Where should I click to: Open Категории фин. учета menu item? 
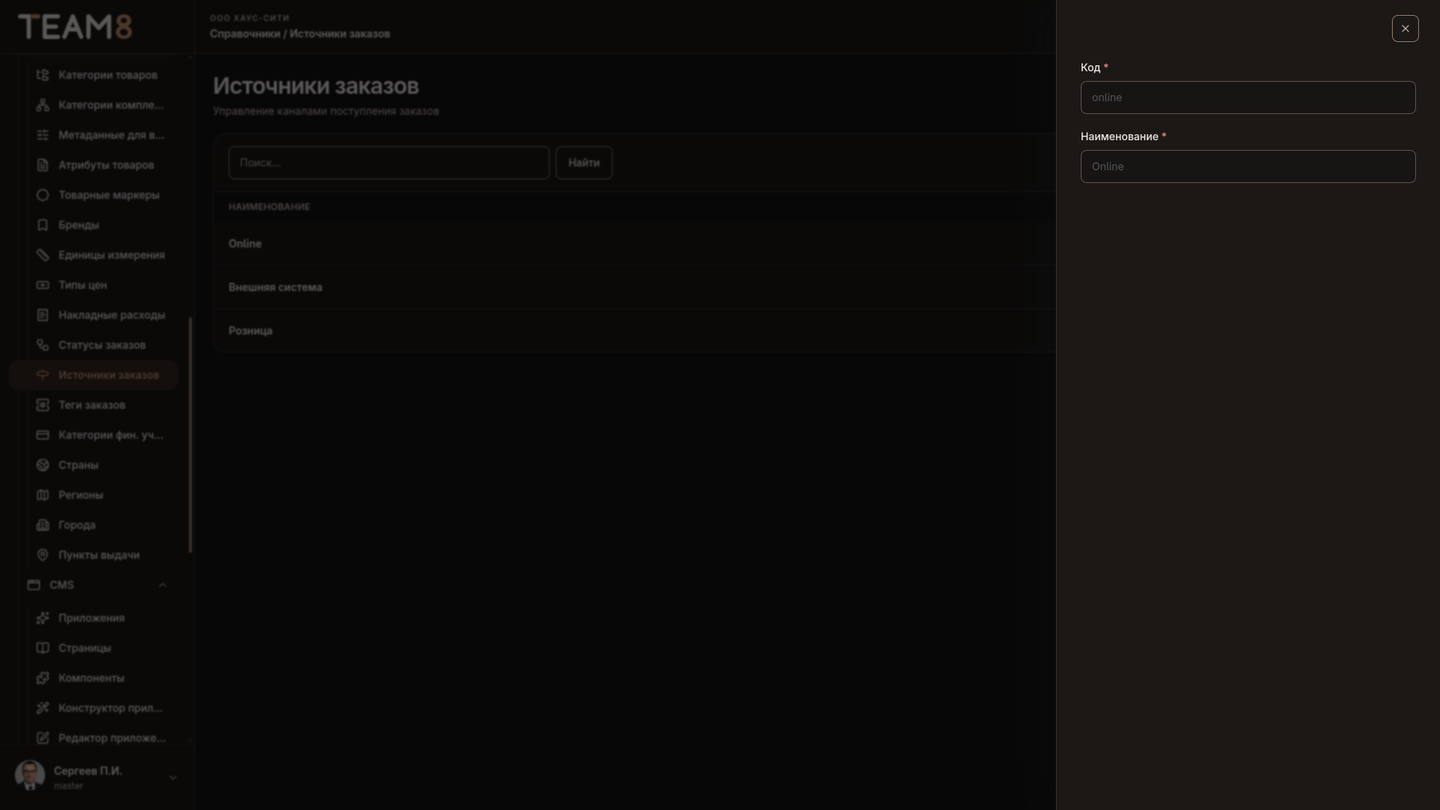(x=94, y=435)
